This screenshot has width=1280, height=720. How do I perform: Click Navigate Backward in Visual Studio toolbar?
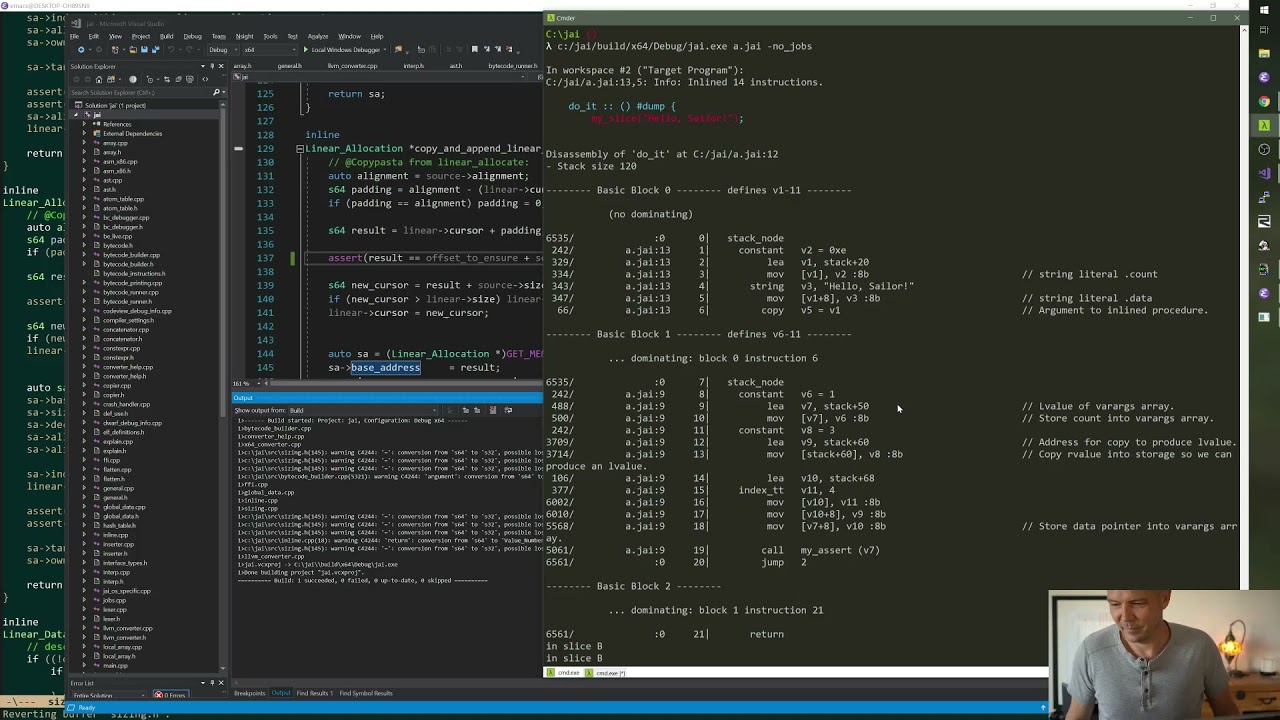coord(81,50)
